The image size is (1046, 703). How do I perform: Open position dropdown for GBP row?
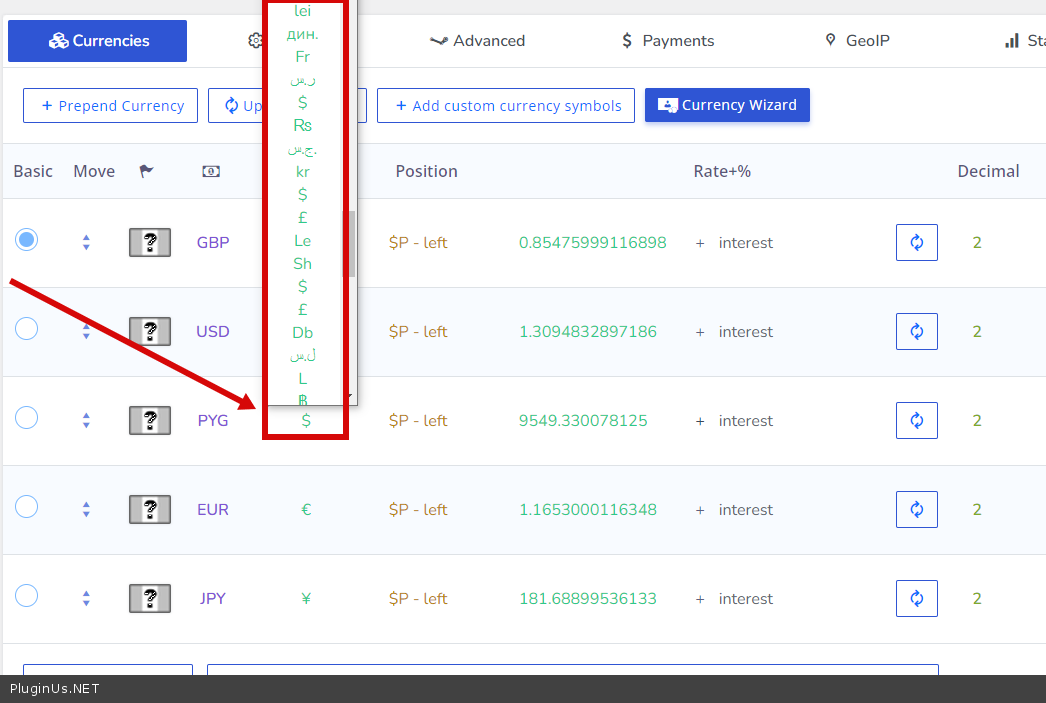pos(417,242)
